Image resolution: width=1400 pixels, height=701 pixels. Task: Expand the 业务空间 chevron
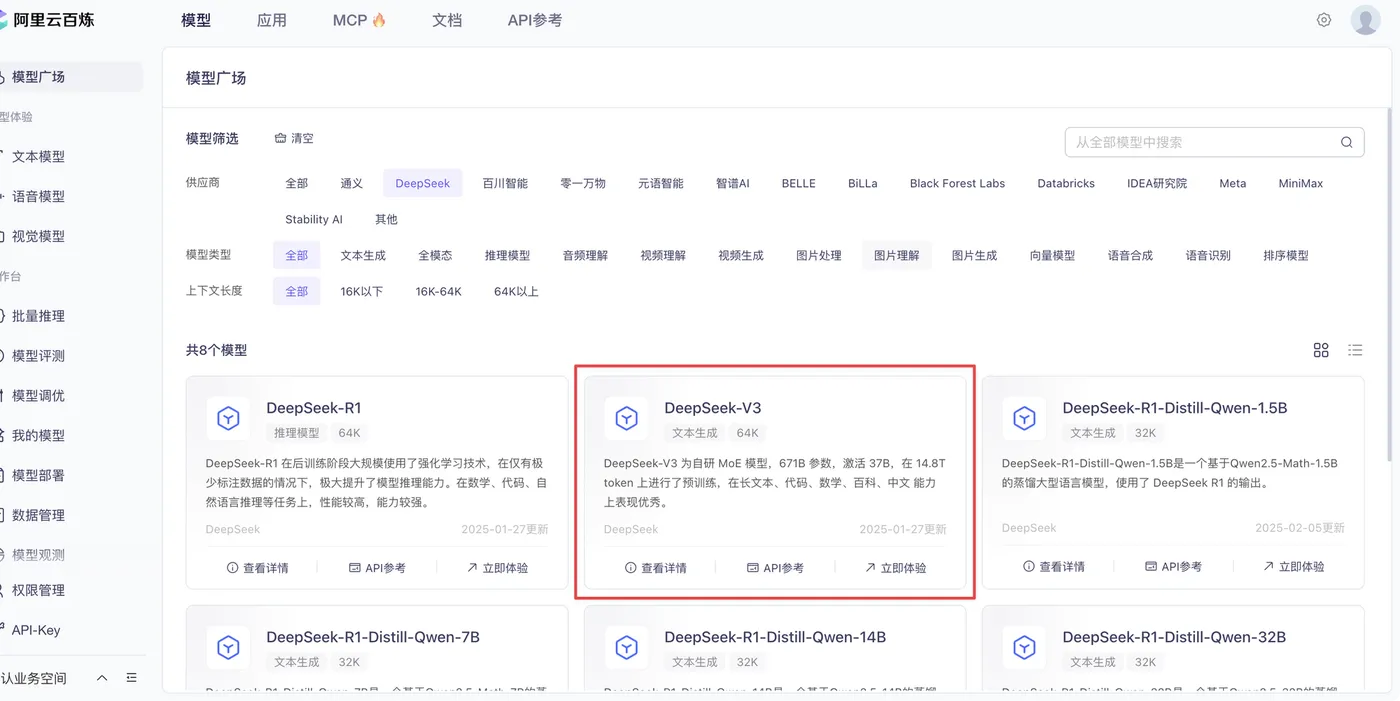click(102, 678)
